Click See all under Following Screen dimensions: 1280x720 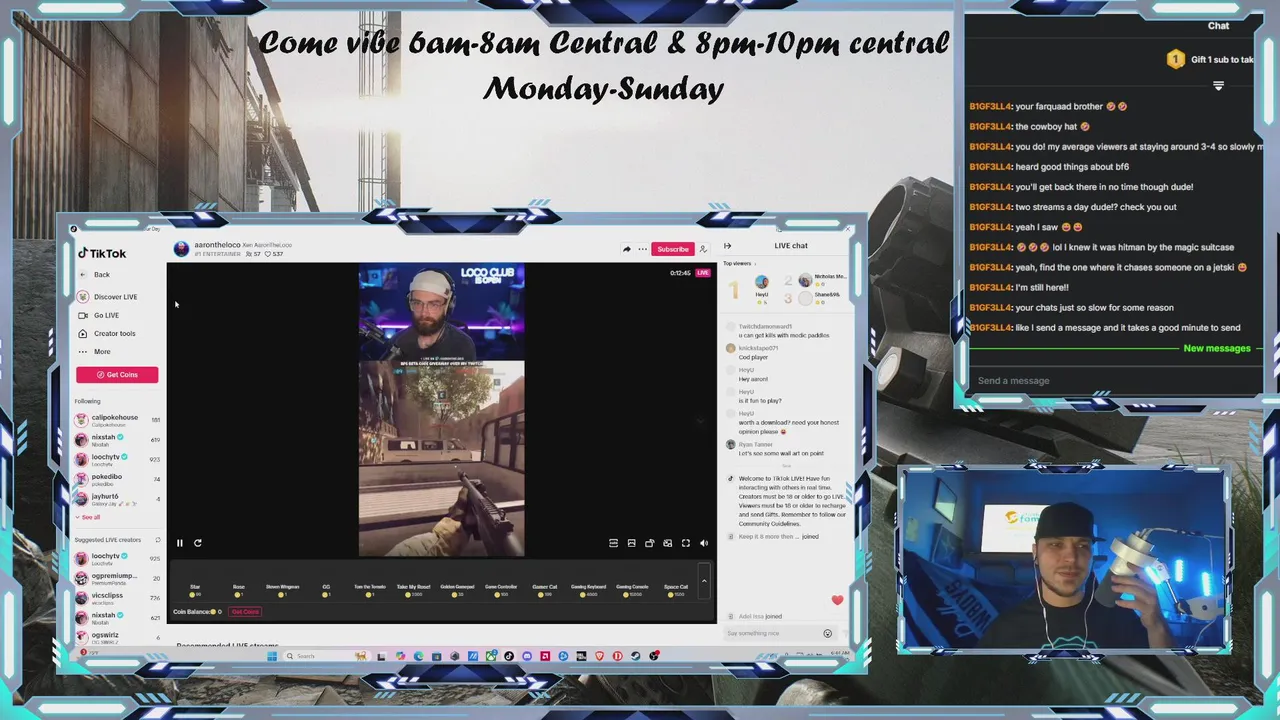pos(89,518)
